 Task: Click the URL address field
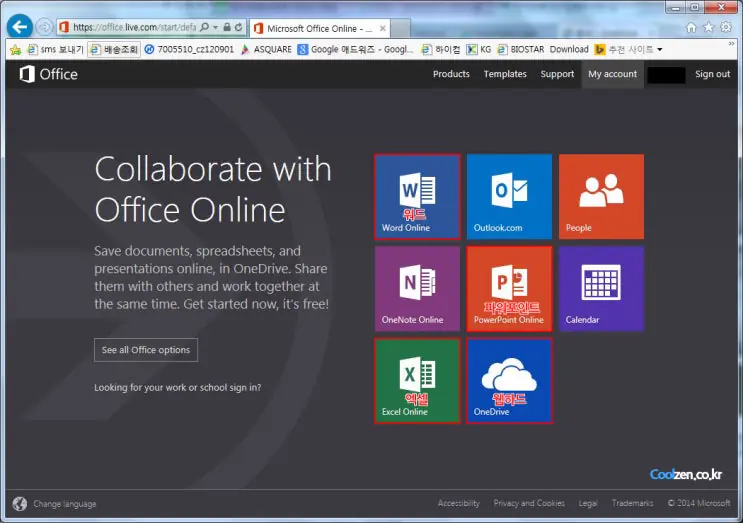pyautogui.click(x=135, y=27)
